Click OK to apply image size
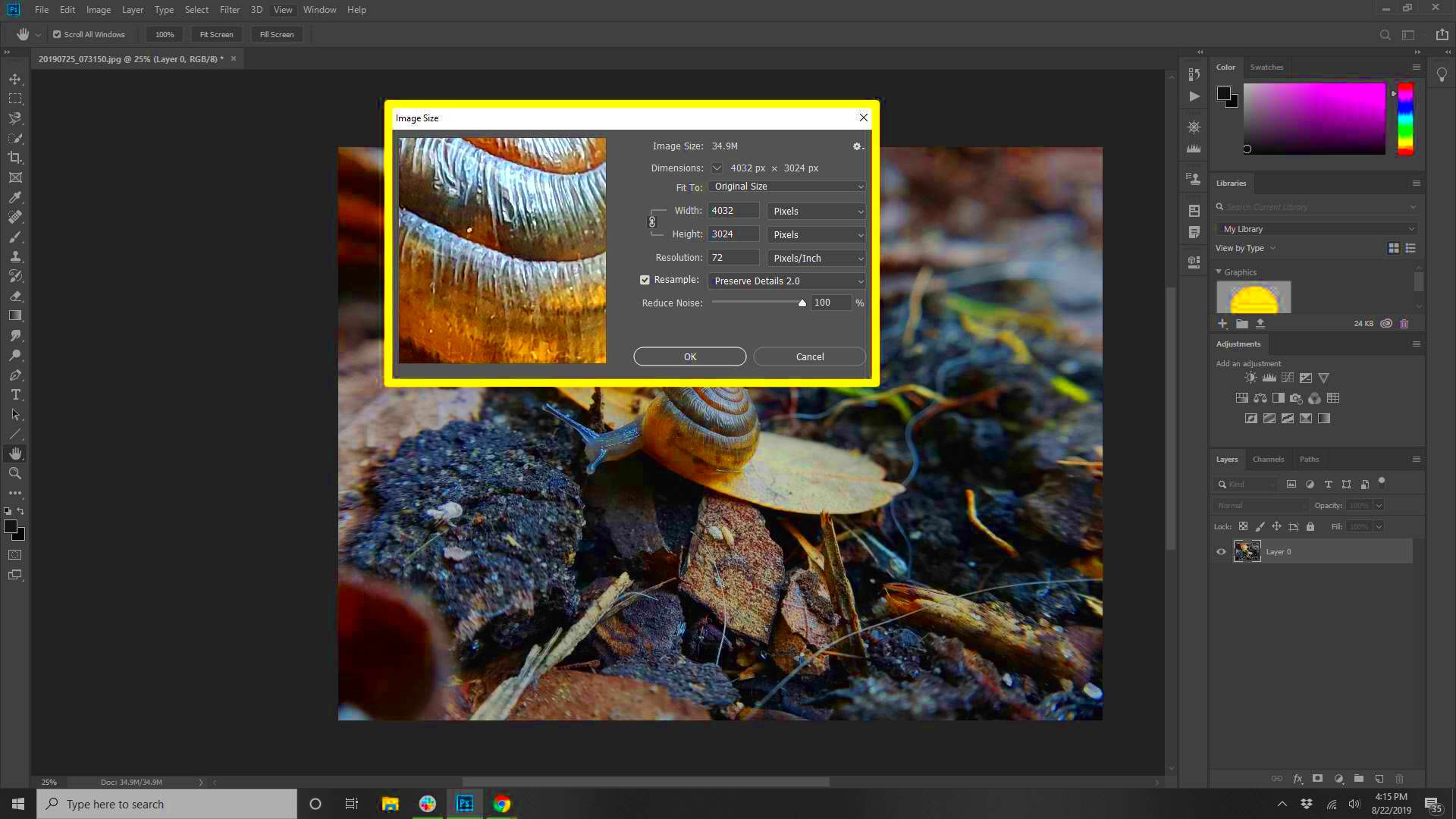This screenshot has width=1456, height=819. [x=692, y=357]
